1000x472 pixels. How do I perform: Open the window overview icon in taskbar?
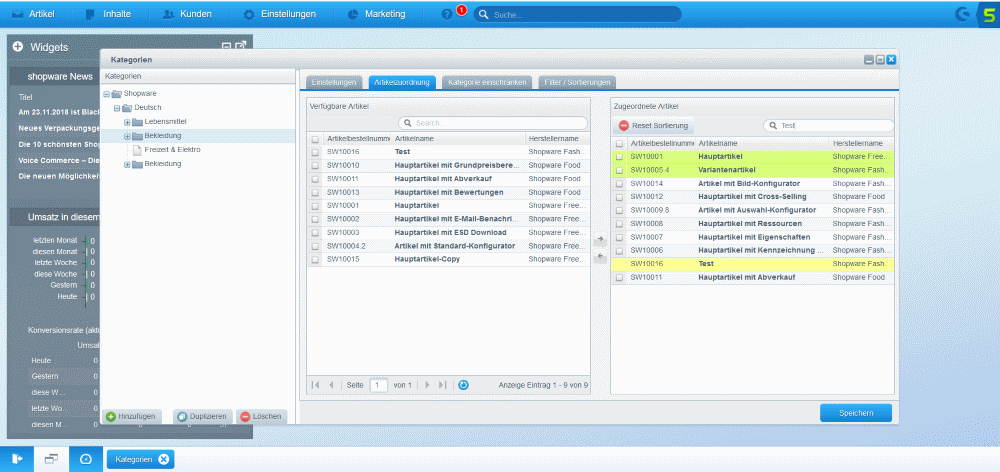(51, 459)
